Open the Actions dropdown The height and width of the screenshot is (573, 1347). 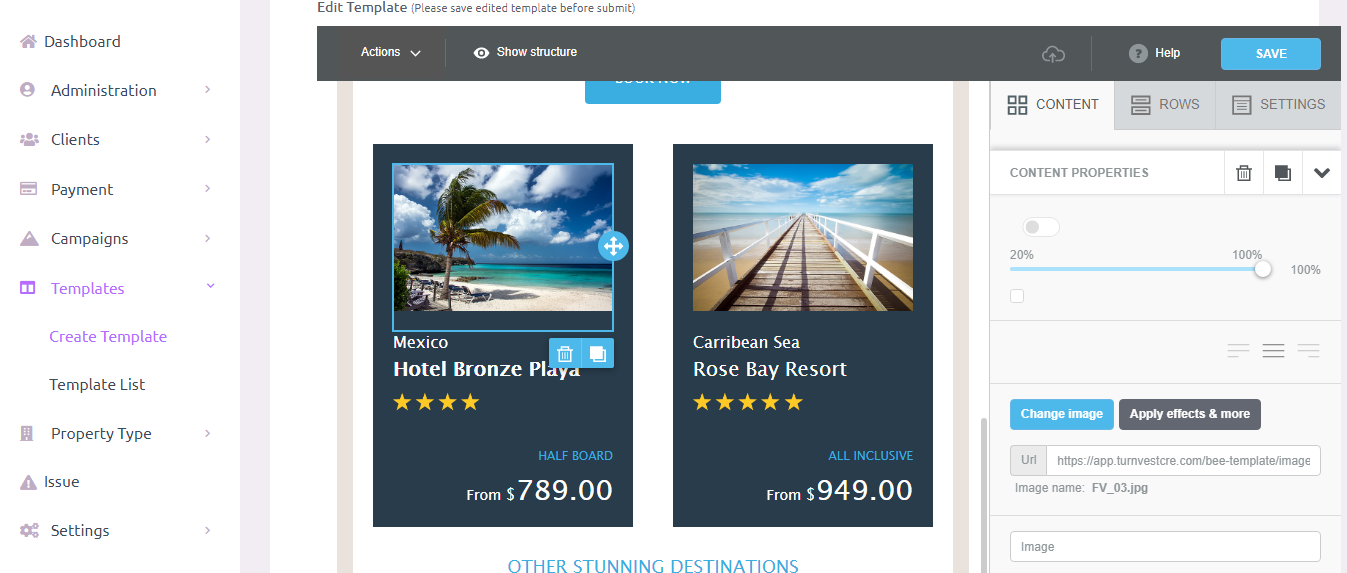click(390, 52)
